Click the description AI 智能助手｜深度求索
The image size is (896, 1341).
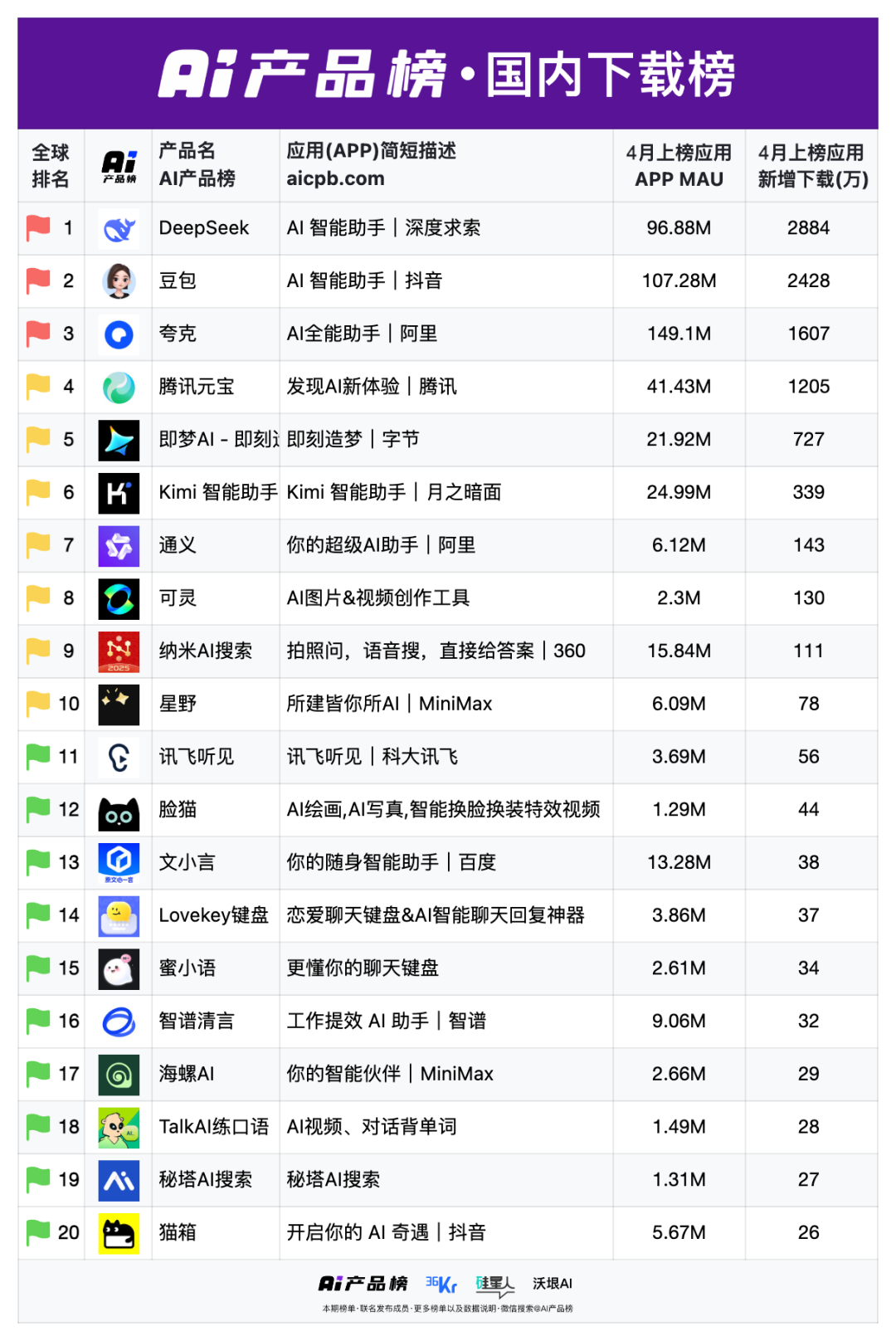pyautogui.click(x=383, y=228)
